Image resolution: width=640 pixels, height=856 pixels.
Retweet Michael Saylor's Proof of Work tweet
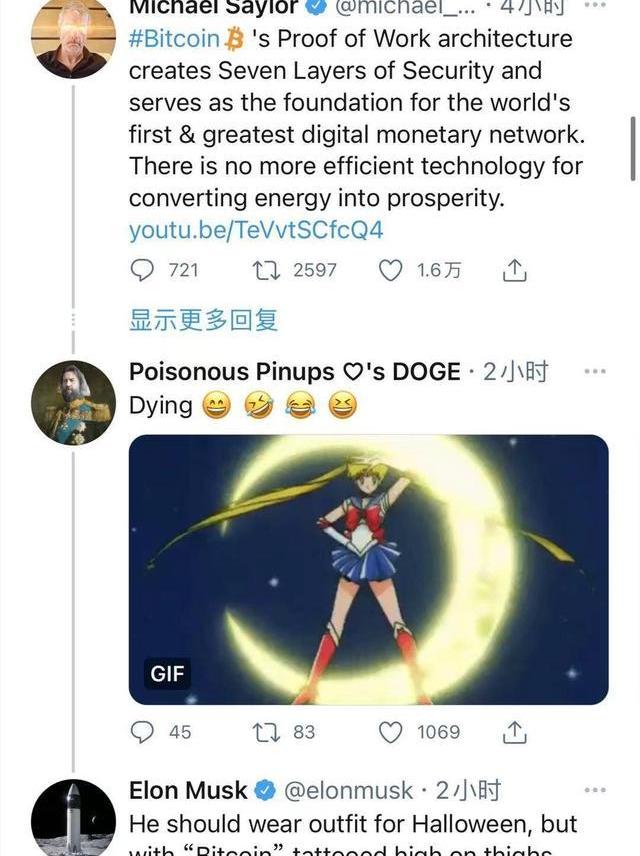[x=267, y=270]
